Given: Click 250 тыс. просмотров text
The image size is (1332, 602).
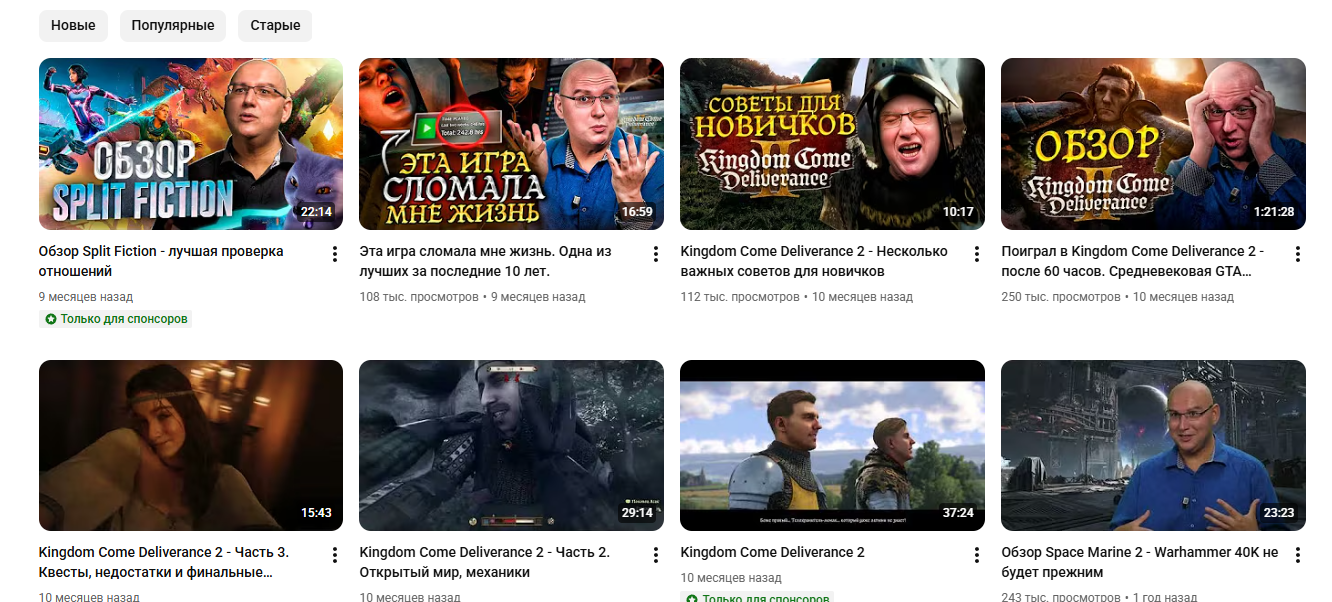Looking at the screenshot, I should [1061, 297].
